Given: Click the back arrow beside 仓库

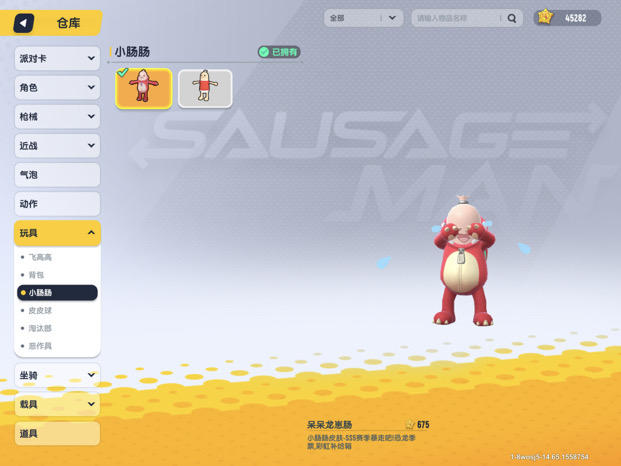Looking at the screenshot, I should click(x=23, y=23).
